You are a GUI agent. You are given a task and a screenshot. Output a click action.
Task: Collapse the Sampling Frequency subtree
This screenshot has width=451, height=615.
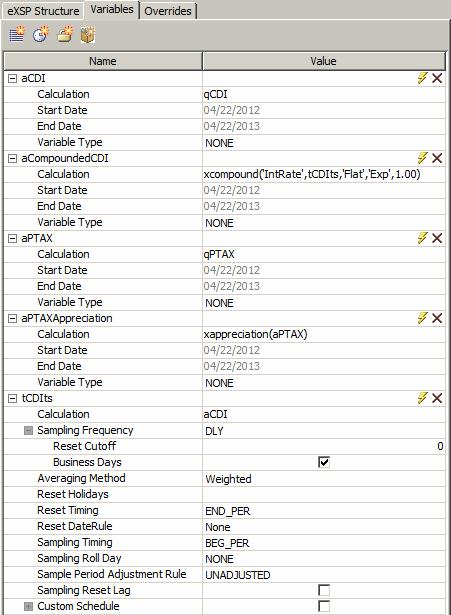[x=28, y=430]
